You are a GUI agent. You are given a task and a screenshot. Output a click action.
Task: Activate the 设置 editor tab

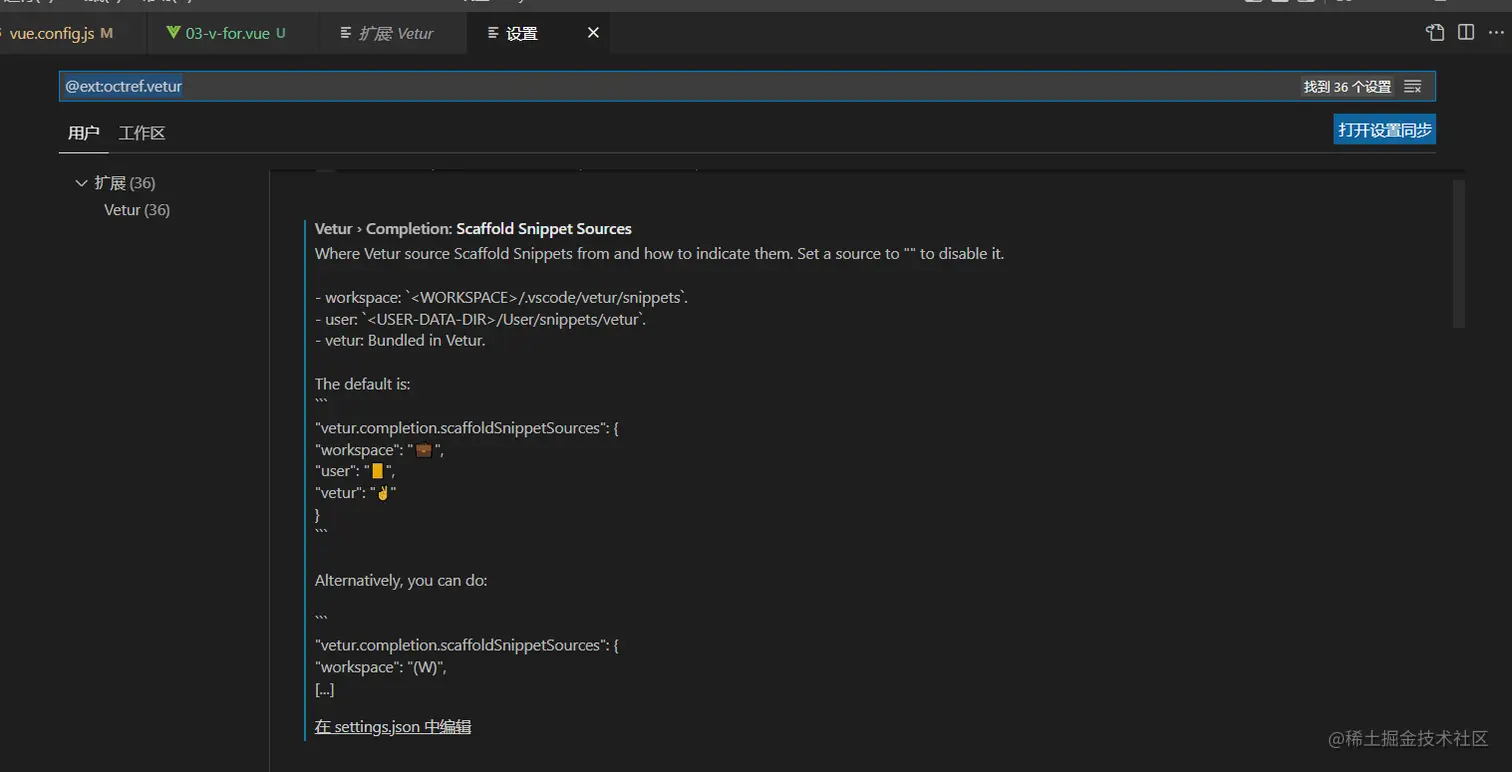pos(522,33)
